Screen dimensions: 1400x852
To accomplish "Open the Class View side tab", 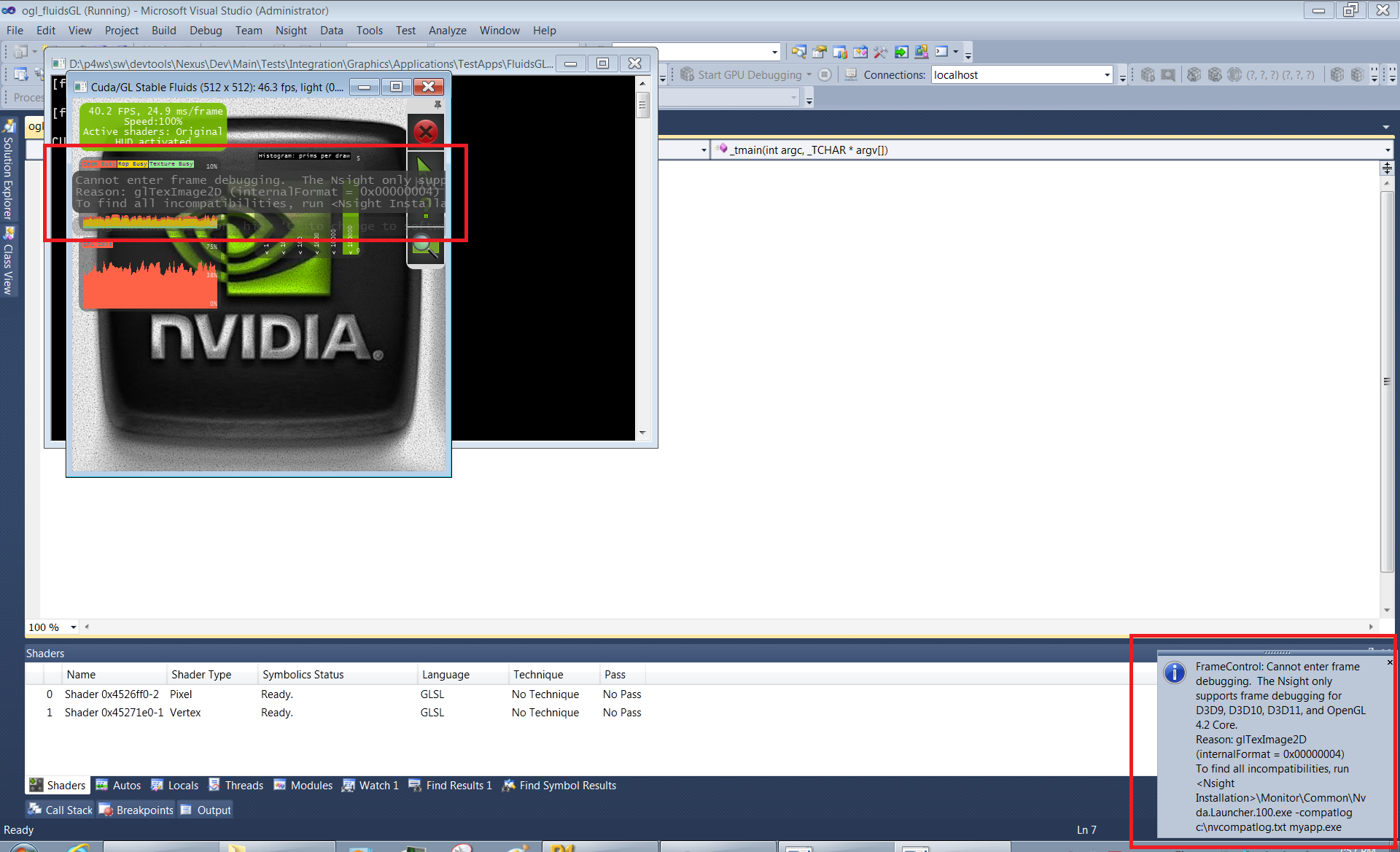I will pos(9,261).
